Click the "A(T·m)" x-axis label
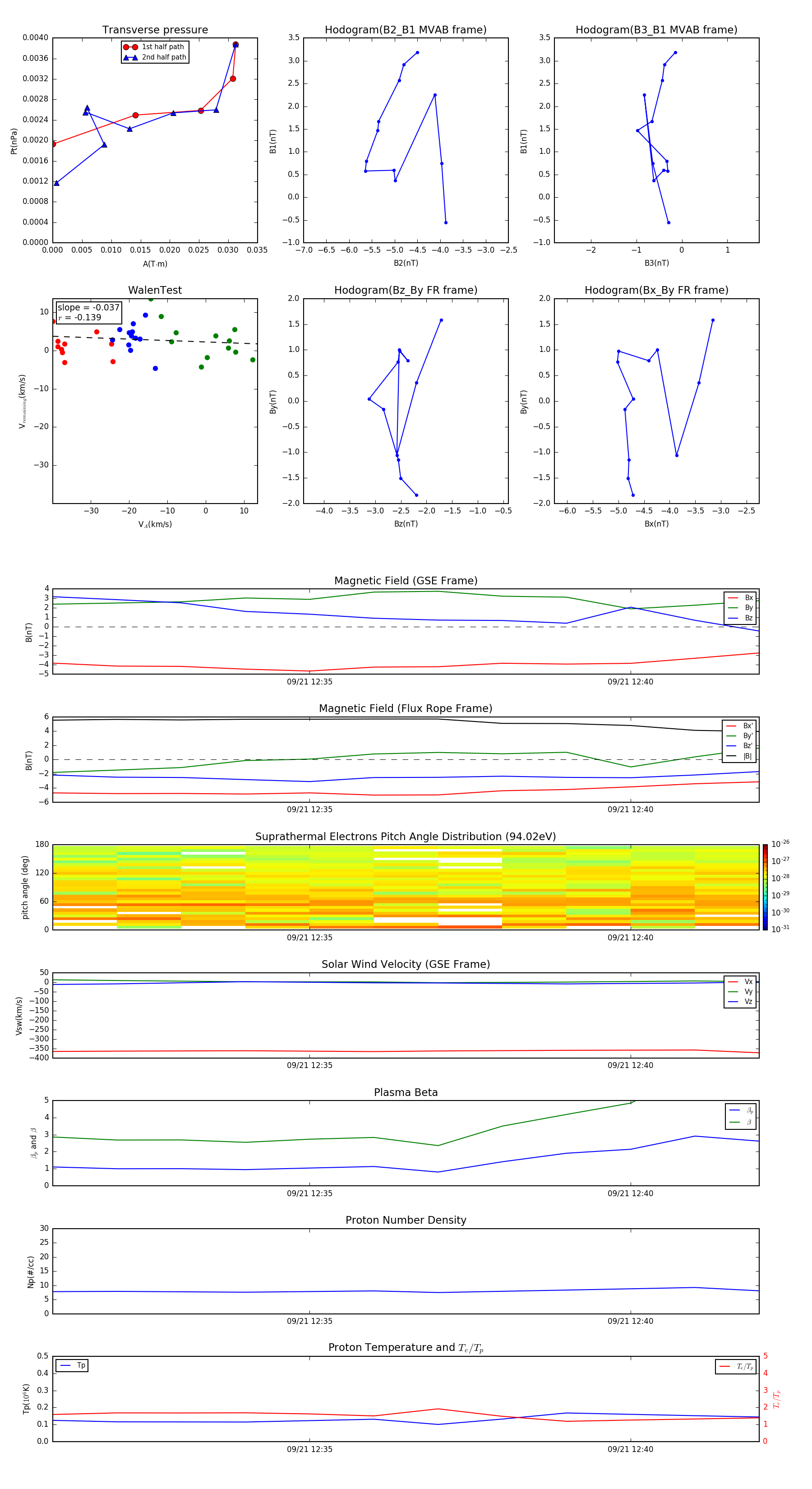 point(155,264)
